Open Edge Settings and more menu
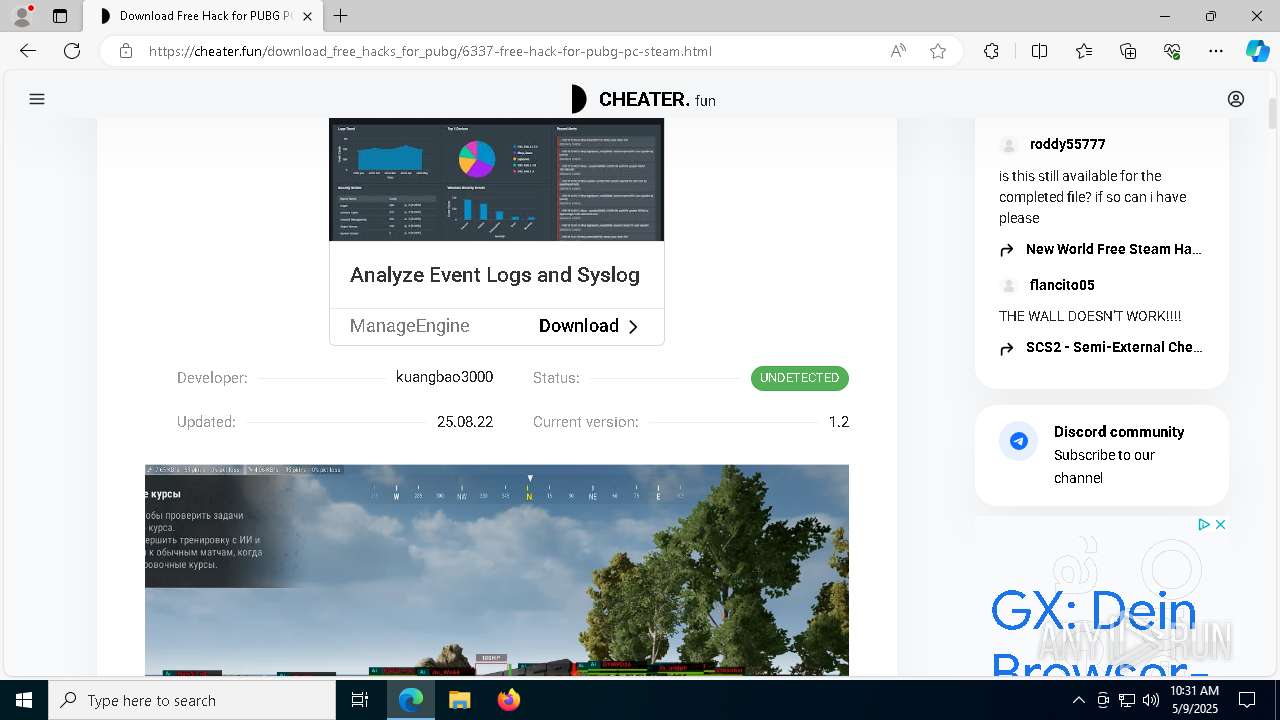Screen dimensions: 1280x720 [x=1216, y=51]
